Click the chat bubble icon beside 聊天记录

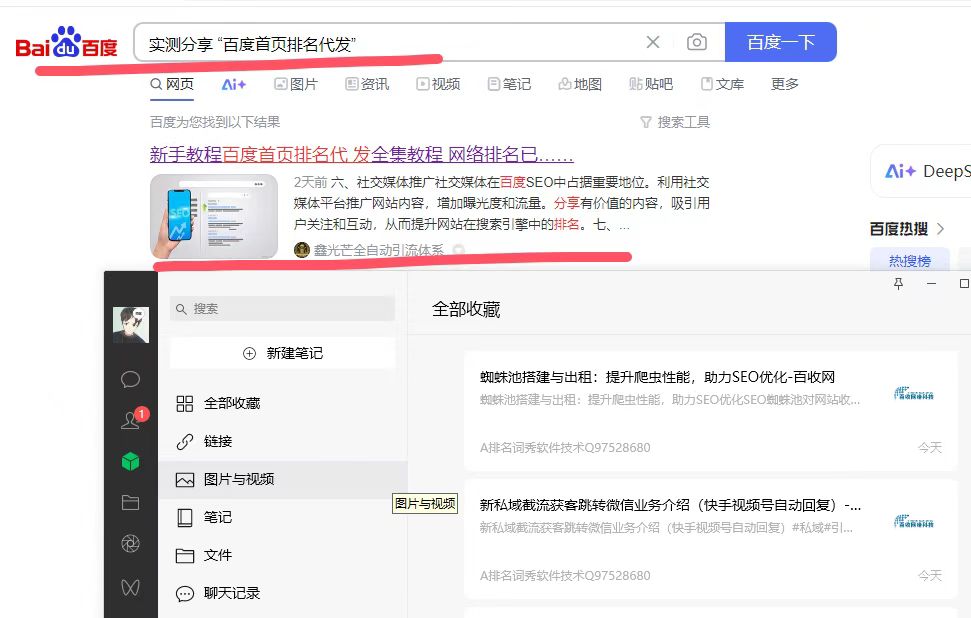click(185, 594)
